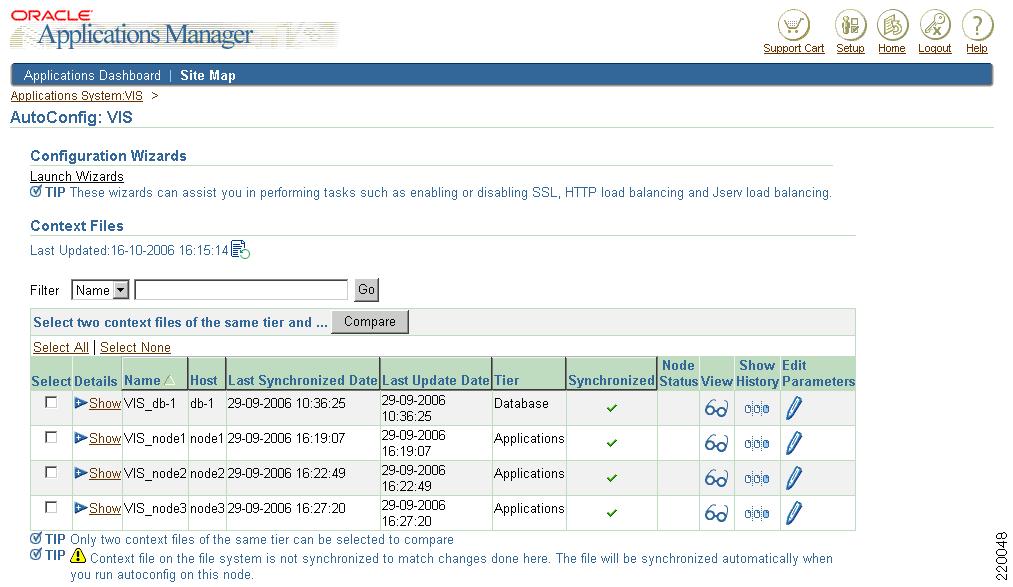Click synchronized check mark for VIS_node3
This screenshot has width=1013, height=587.
pyautogui.click(x=612, y=513)
